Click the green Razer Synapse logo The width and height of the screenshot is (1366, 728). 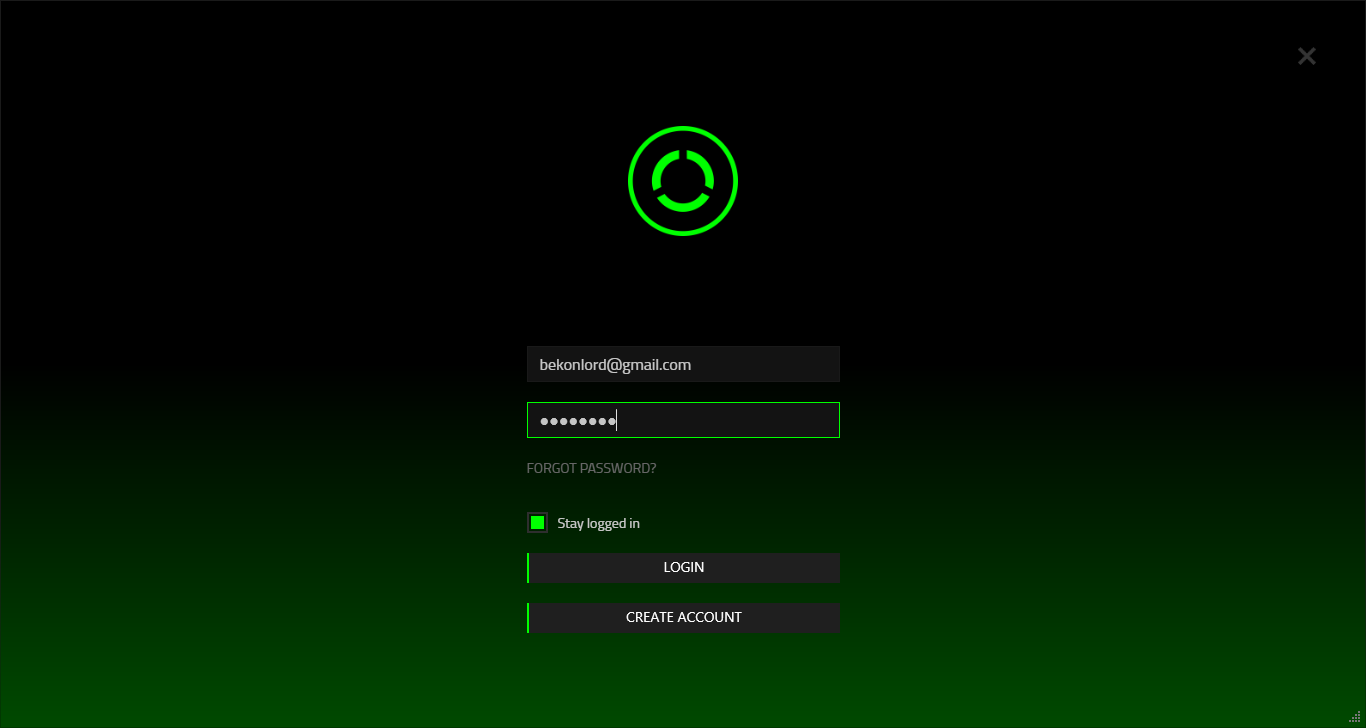pyautogui.click(x=683, y=181)
